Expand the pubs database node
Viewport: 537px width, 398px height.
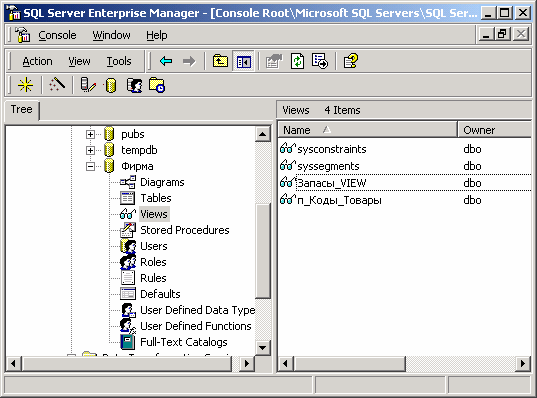[x=90, y=134]
